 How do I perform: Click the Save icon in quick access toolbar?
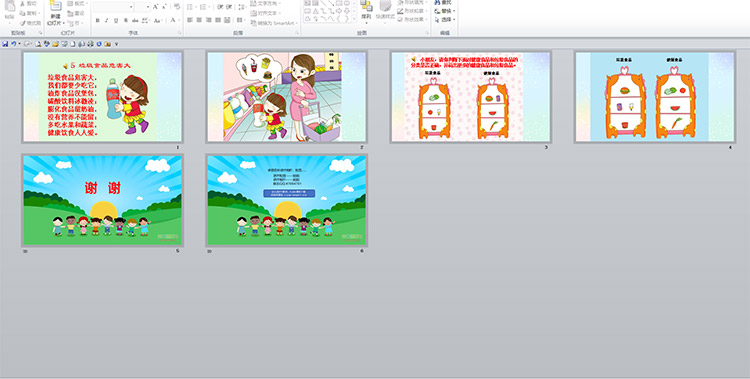pyautogui.click(x=5, y=44)
